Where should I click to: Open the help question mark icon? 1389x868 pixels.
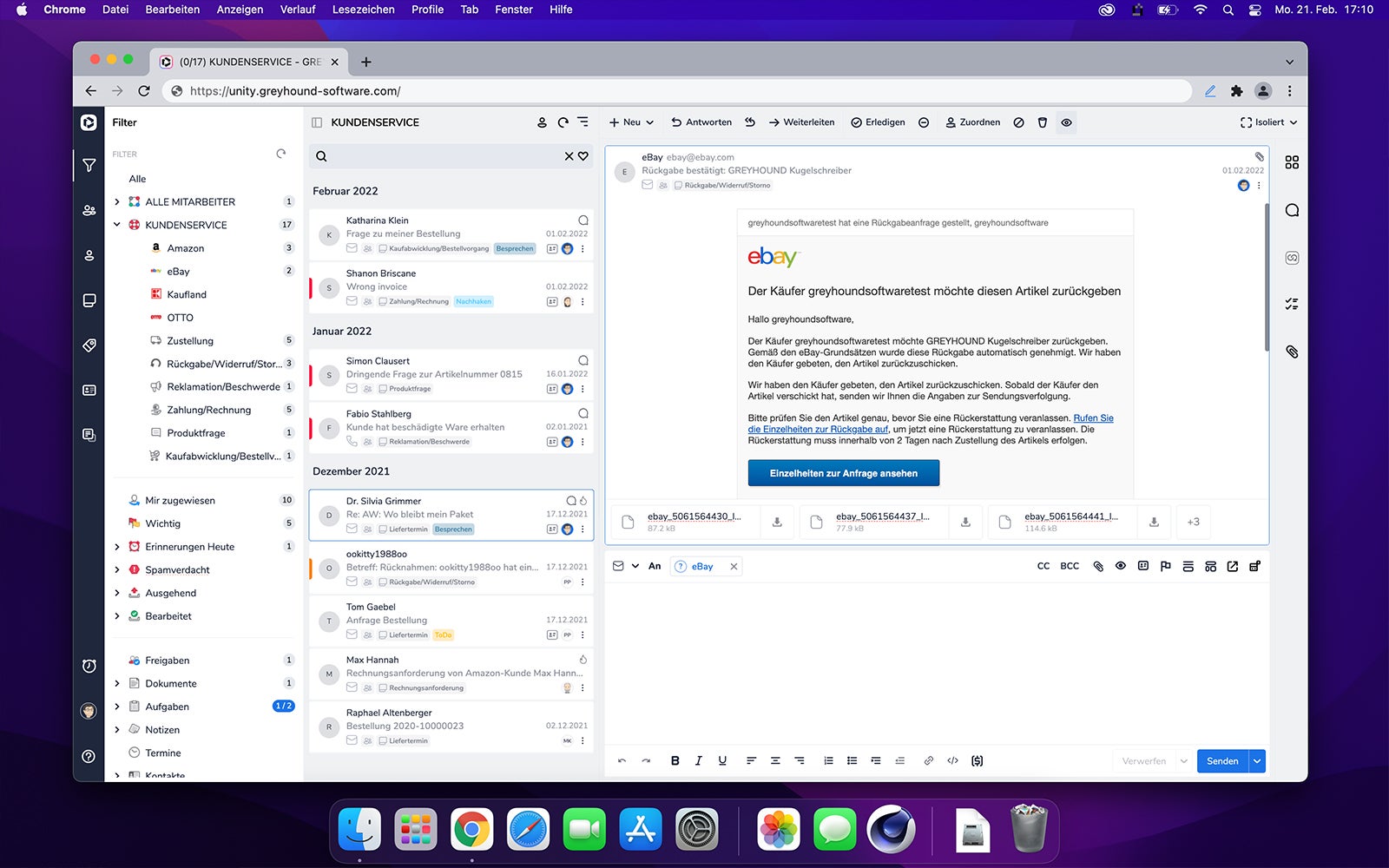89,756
